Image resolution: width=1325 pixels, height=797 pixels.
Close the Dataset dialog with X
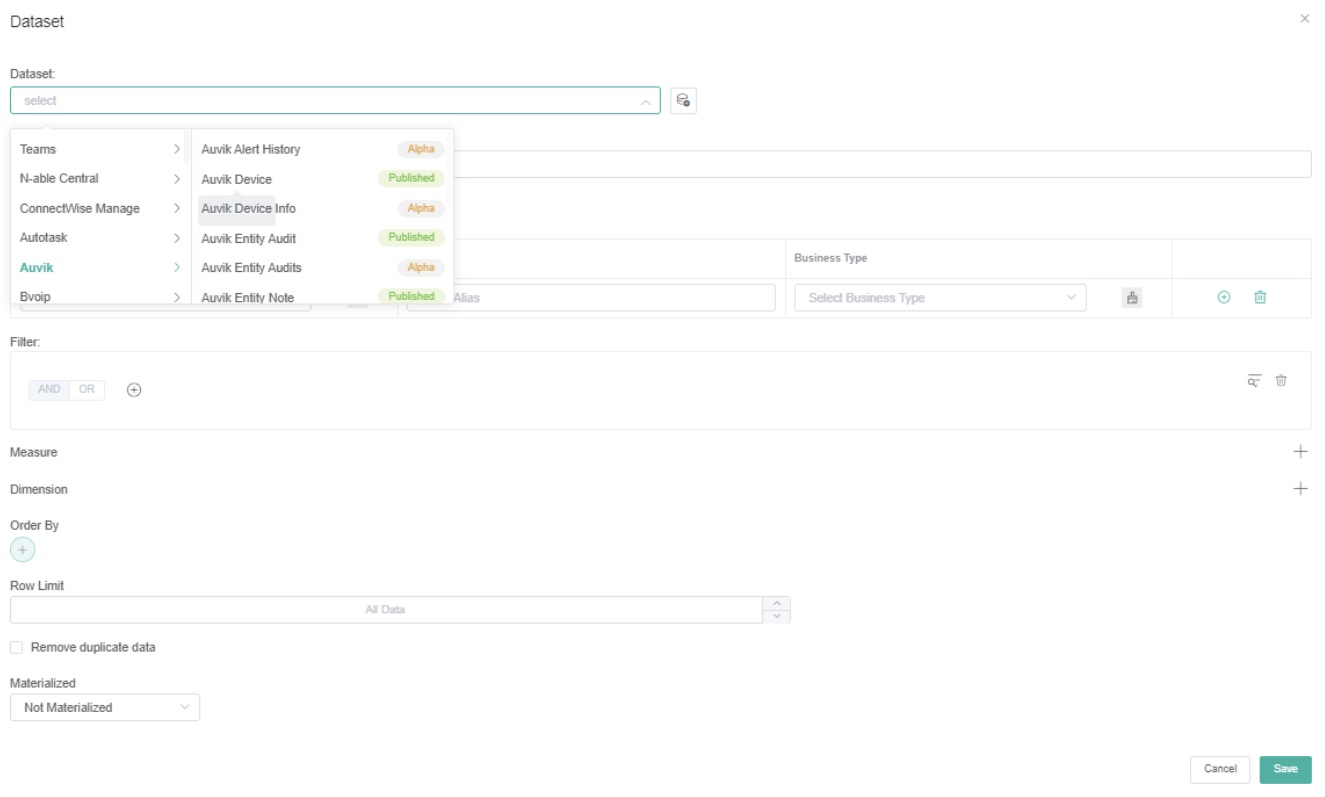1304,19
